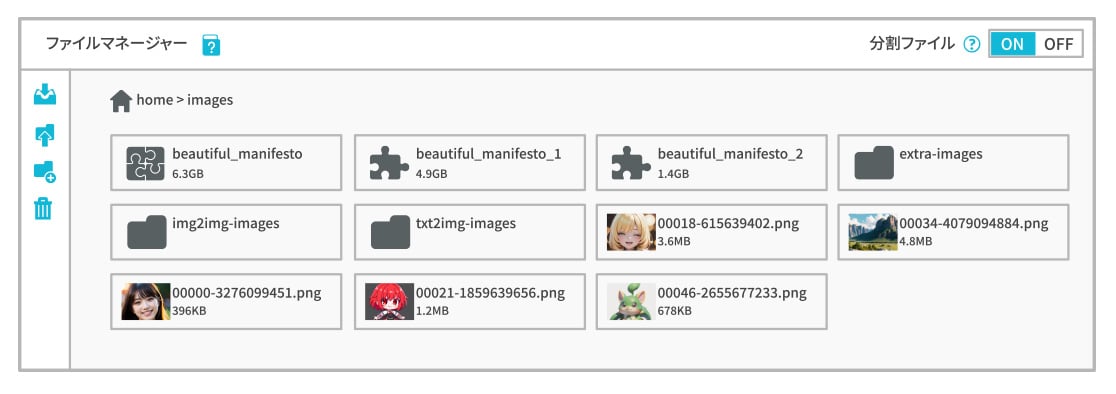Select the 00034-4079094884.png landscape thumbnail
1116x394 pixels.
873,232
